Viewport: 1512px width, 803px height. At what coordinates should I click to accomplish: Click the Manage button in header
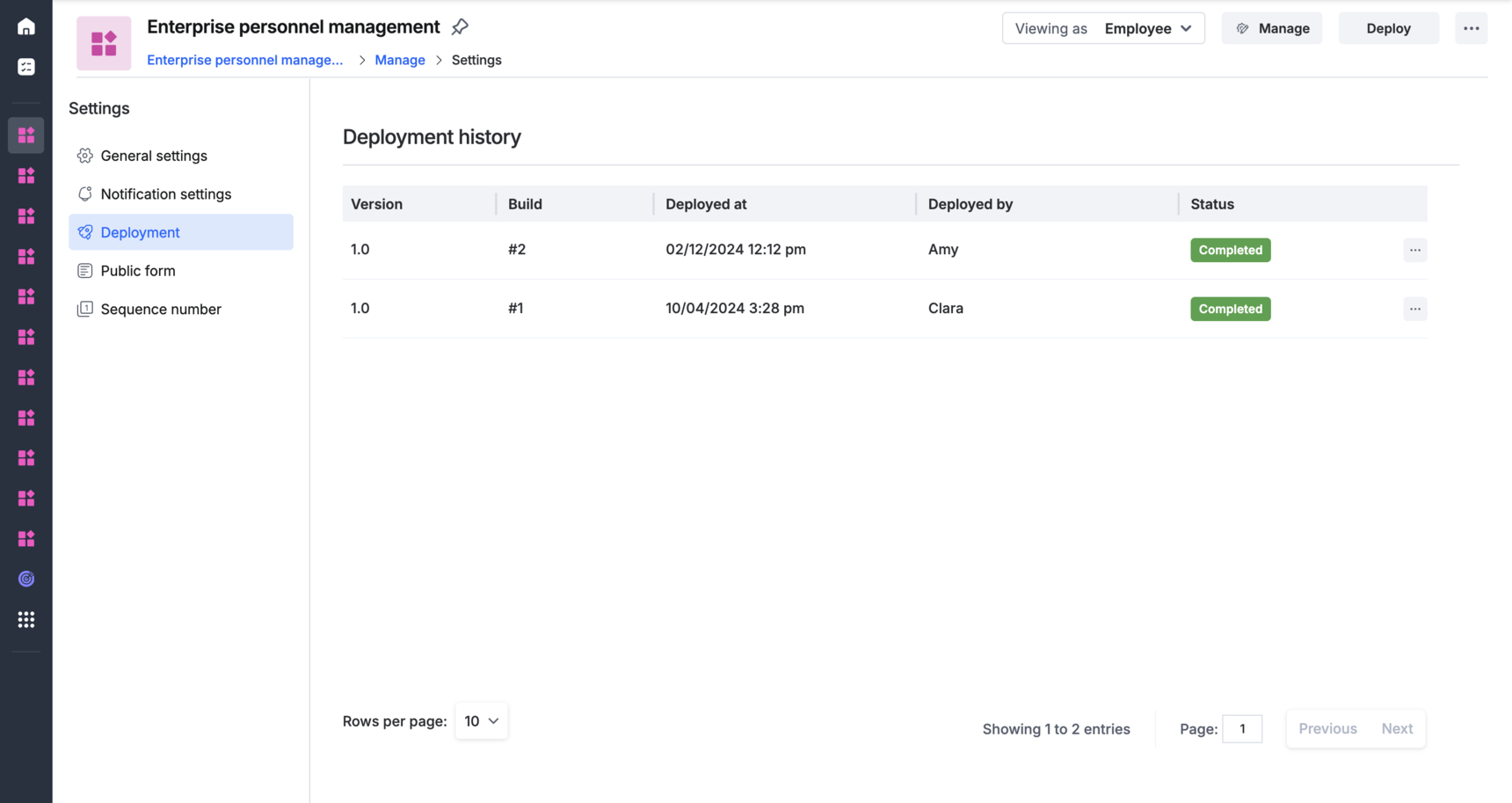(1271, 28)
